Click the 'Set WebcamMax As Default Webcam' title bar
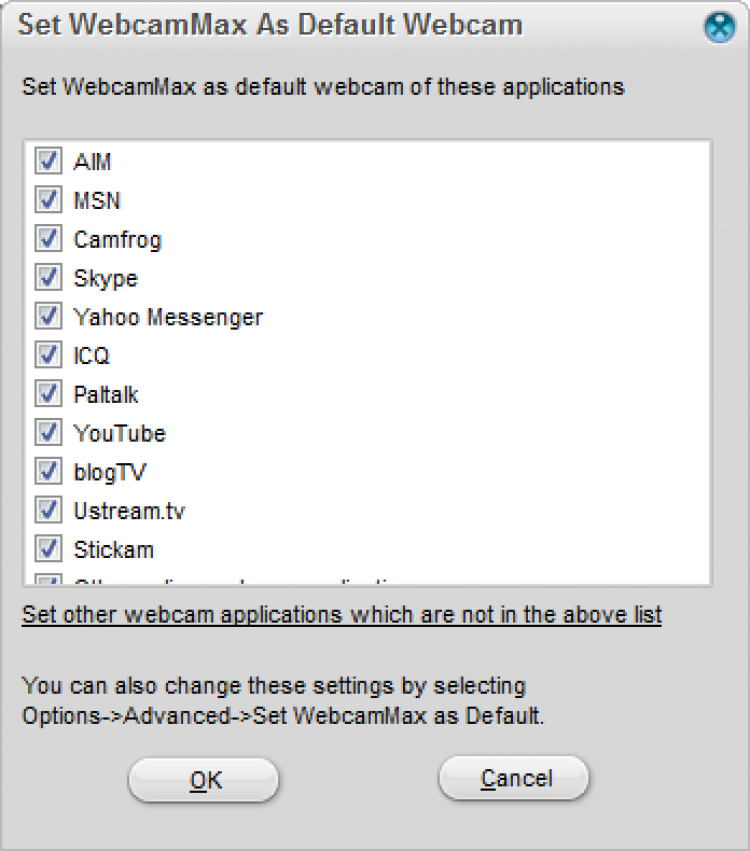This screenshot has height=851, width=750. point(270,25)
